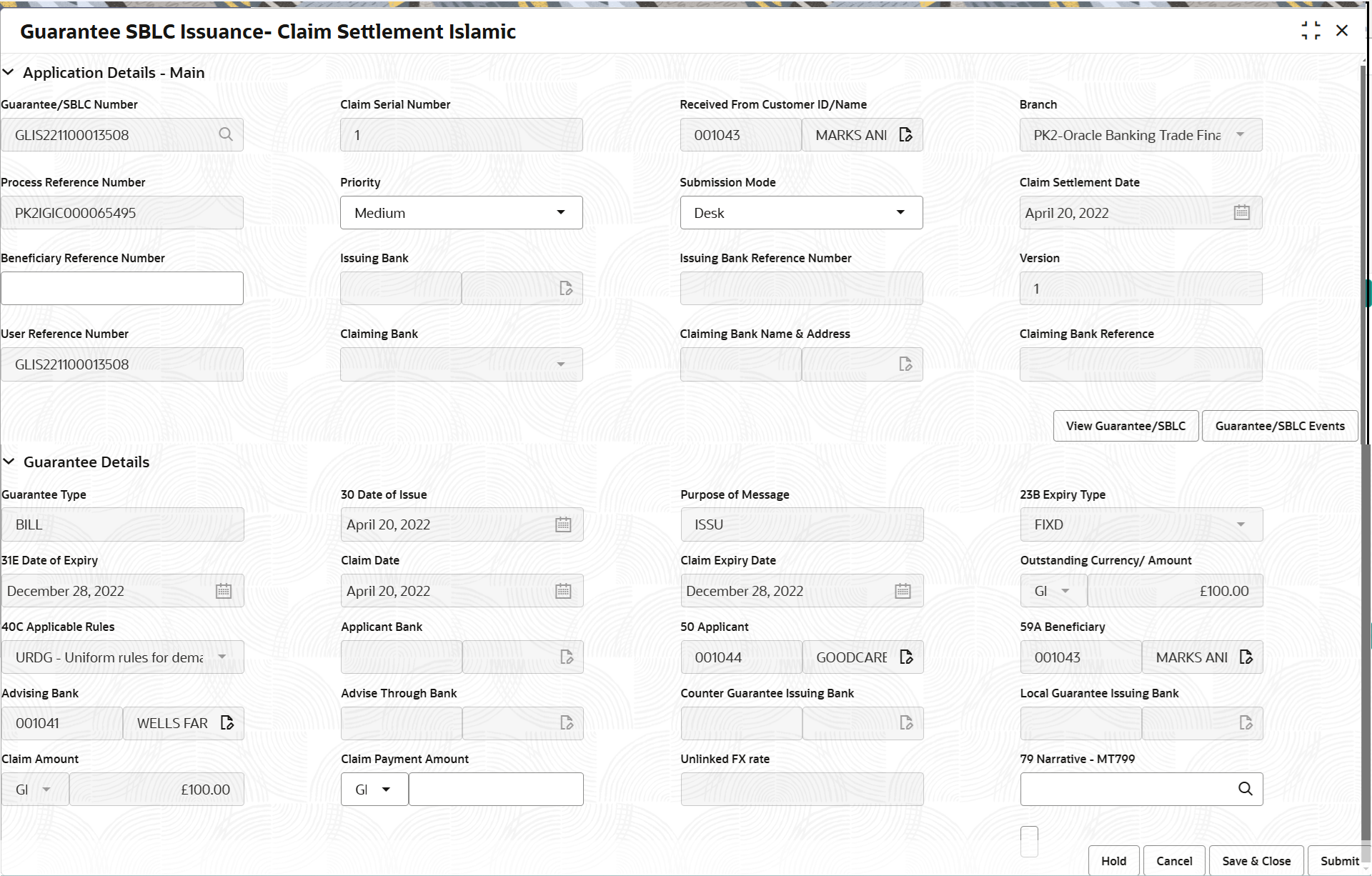Collapse the Application Details - Main section
This screenshot has width=1372, height=876.
[x=9, y=73]
